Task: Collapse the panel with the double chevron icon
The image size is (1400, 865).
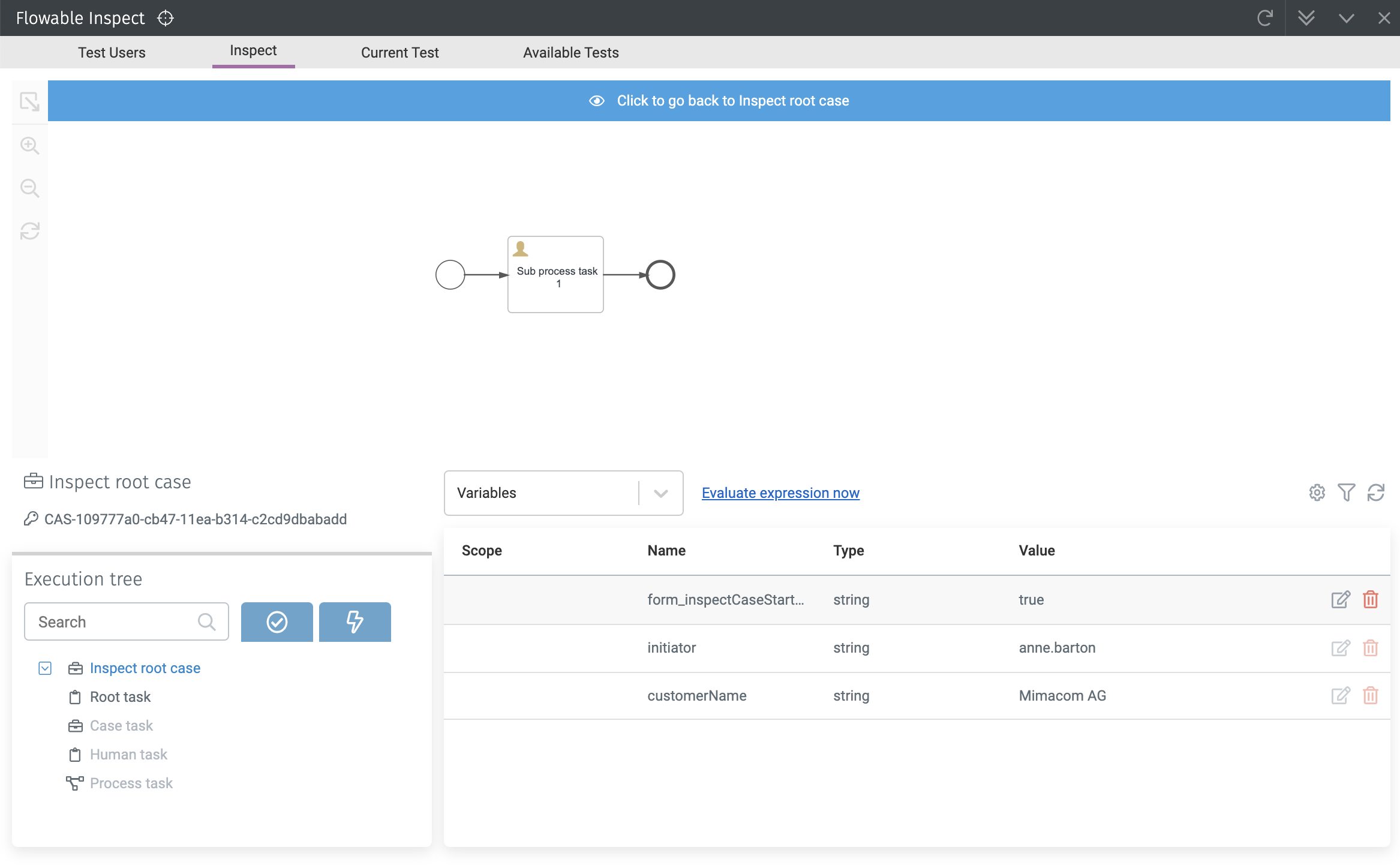Action: click(1307, 18)
